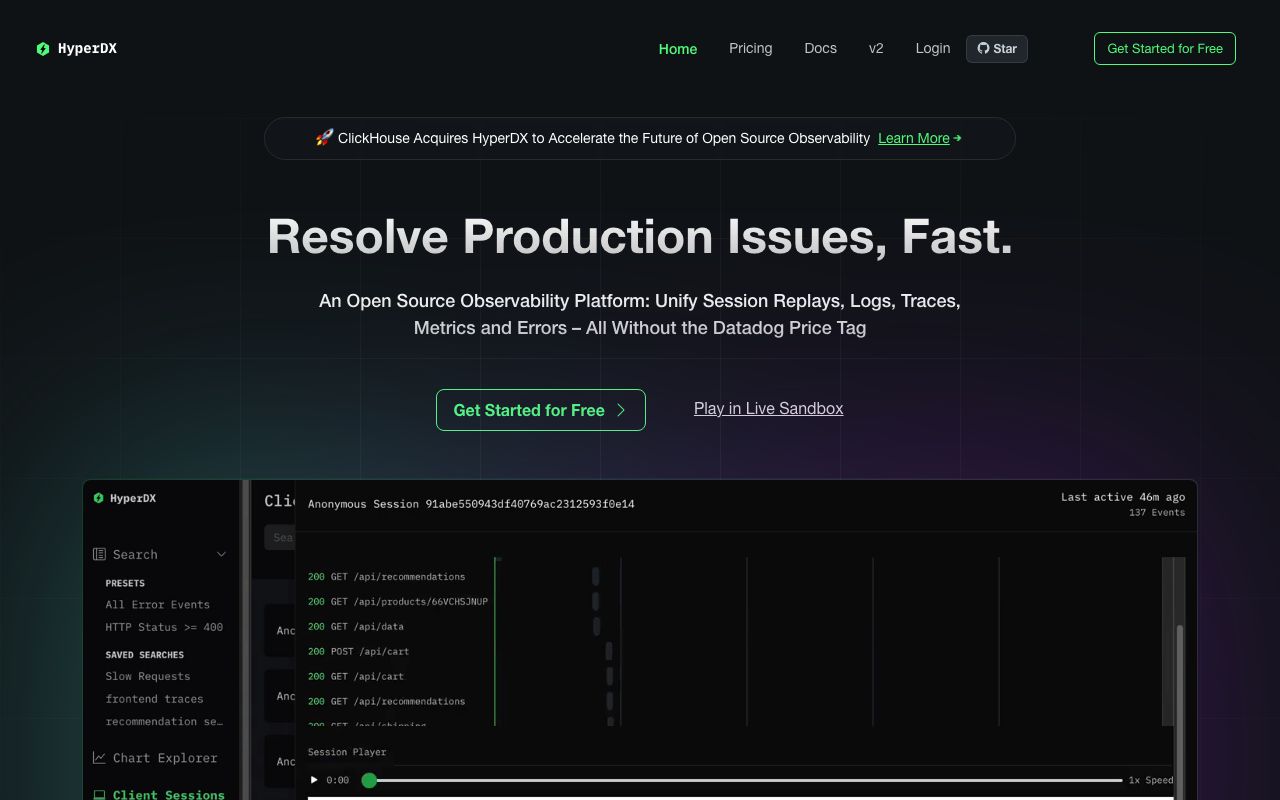Open the frontend traces saved search
1280x800 pixels.
tap(154, 699)
